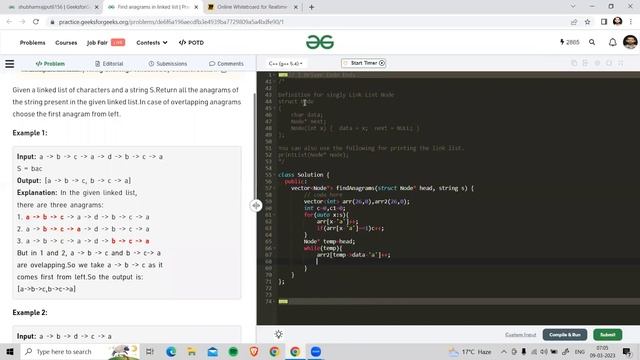Open the tab search chevron in Chrome

(x=573, y=7)
